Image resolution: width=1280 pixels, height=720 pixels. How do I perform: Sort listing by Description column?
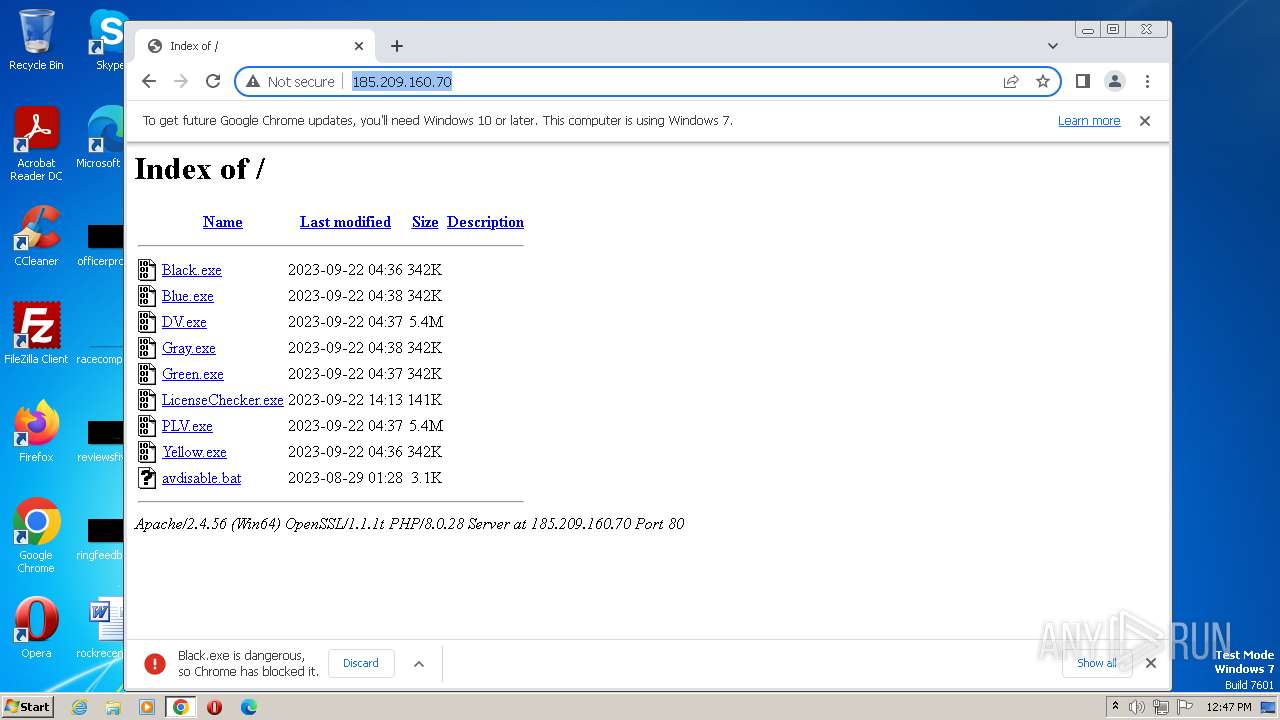[485, 222]
